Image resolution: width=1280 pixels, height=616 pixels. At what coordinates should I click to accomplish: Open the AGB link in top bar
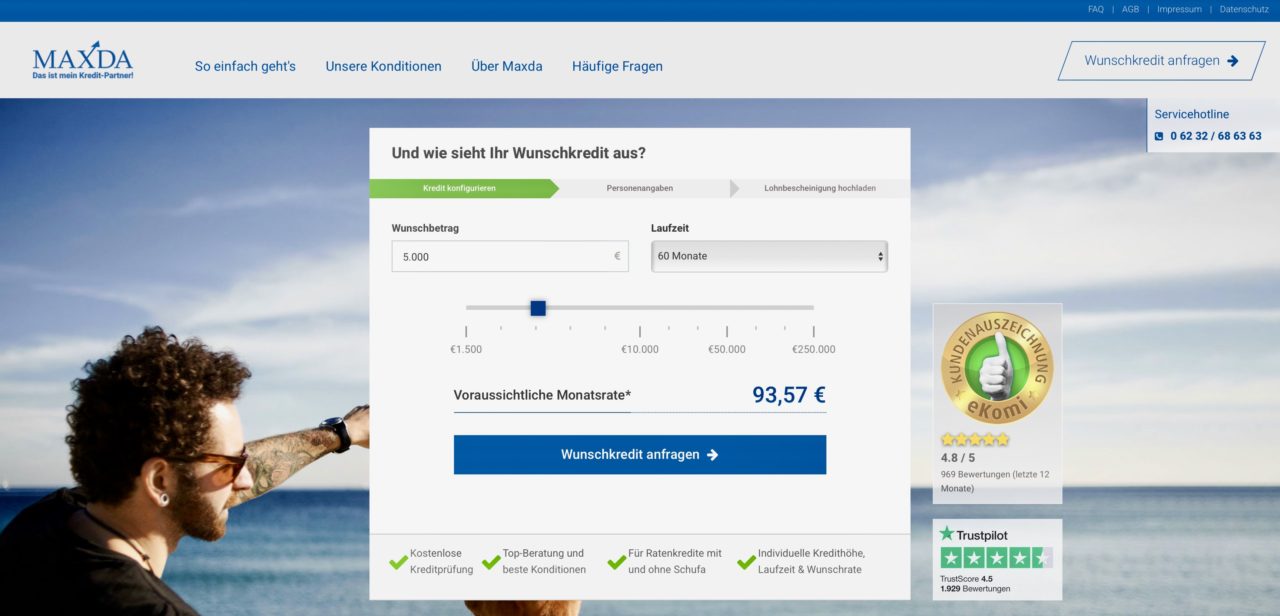[1130, 9]
